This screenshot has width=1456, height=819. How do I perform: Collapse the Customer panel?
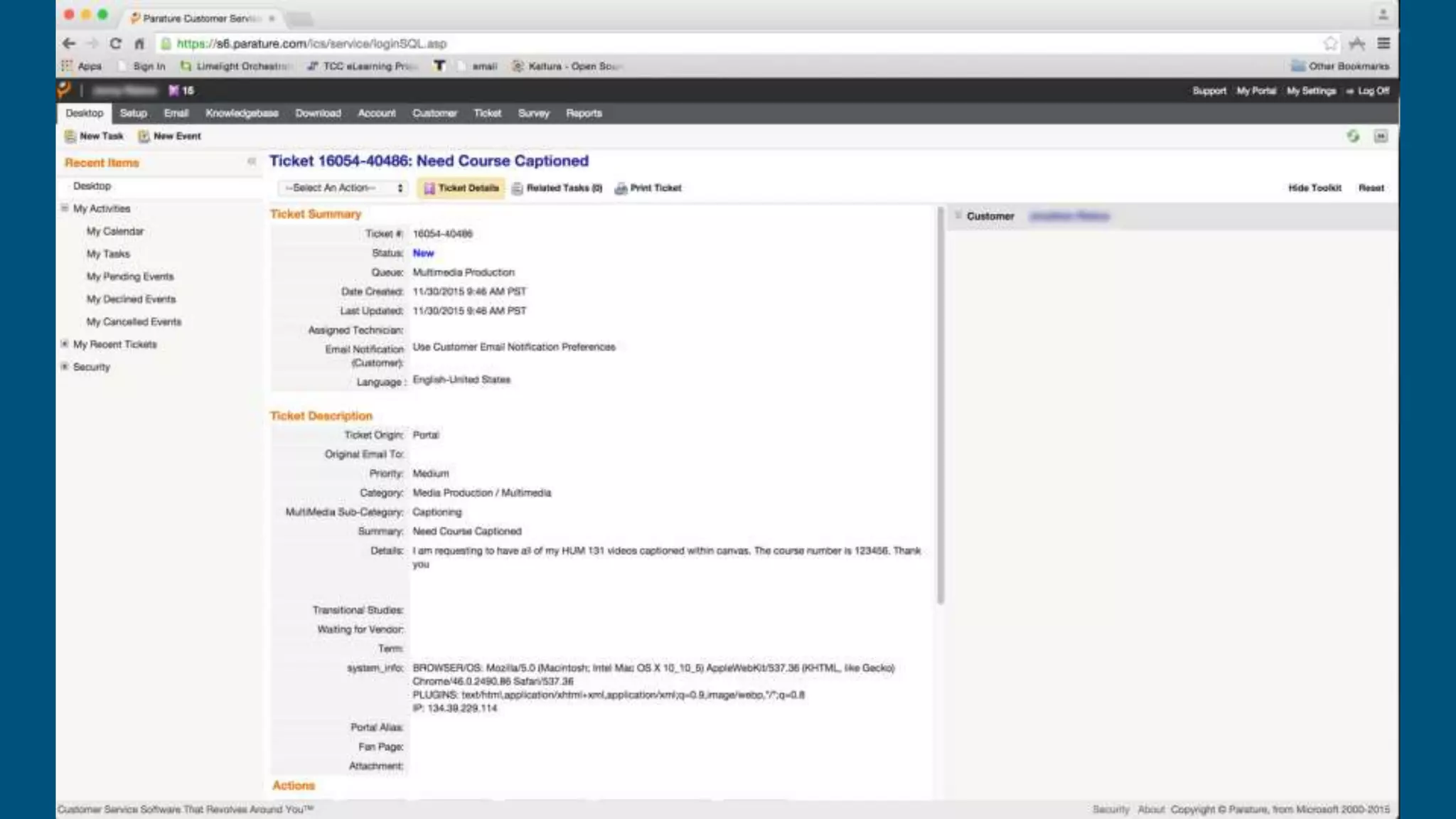(958, 215)
